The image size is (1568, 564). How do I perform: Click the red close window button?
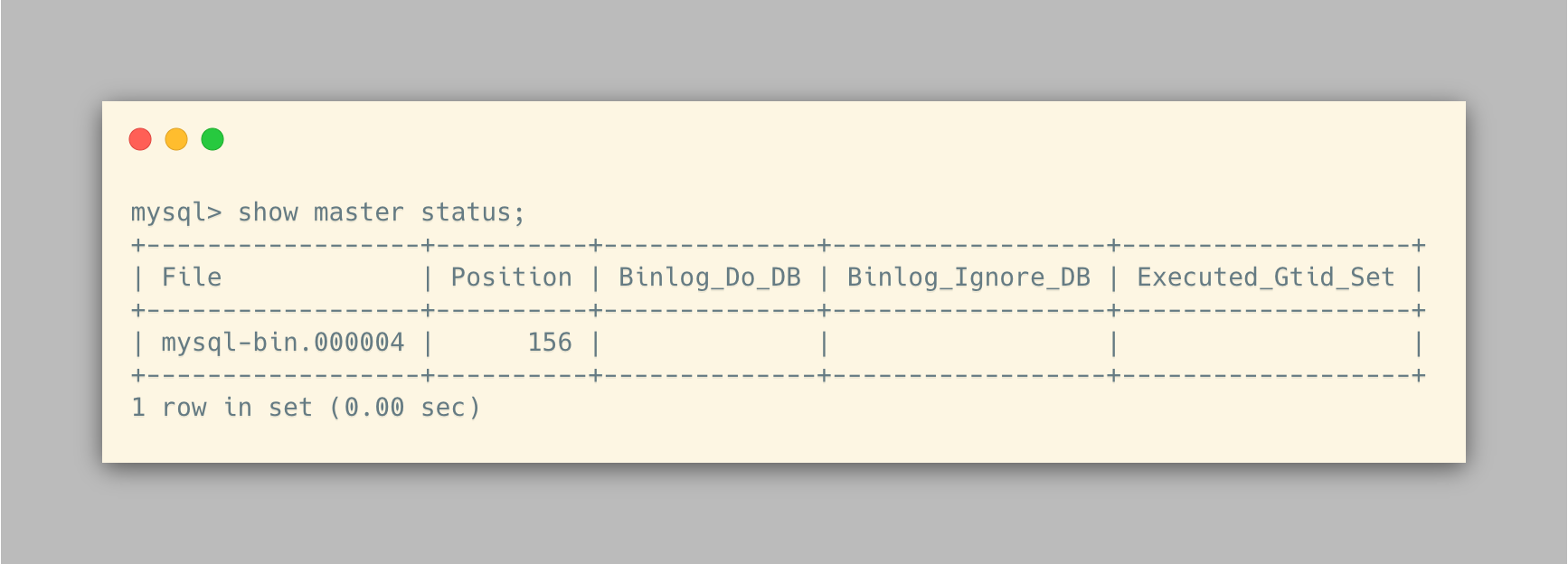140,139
